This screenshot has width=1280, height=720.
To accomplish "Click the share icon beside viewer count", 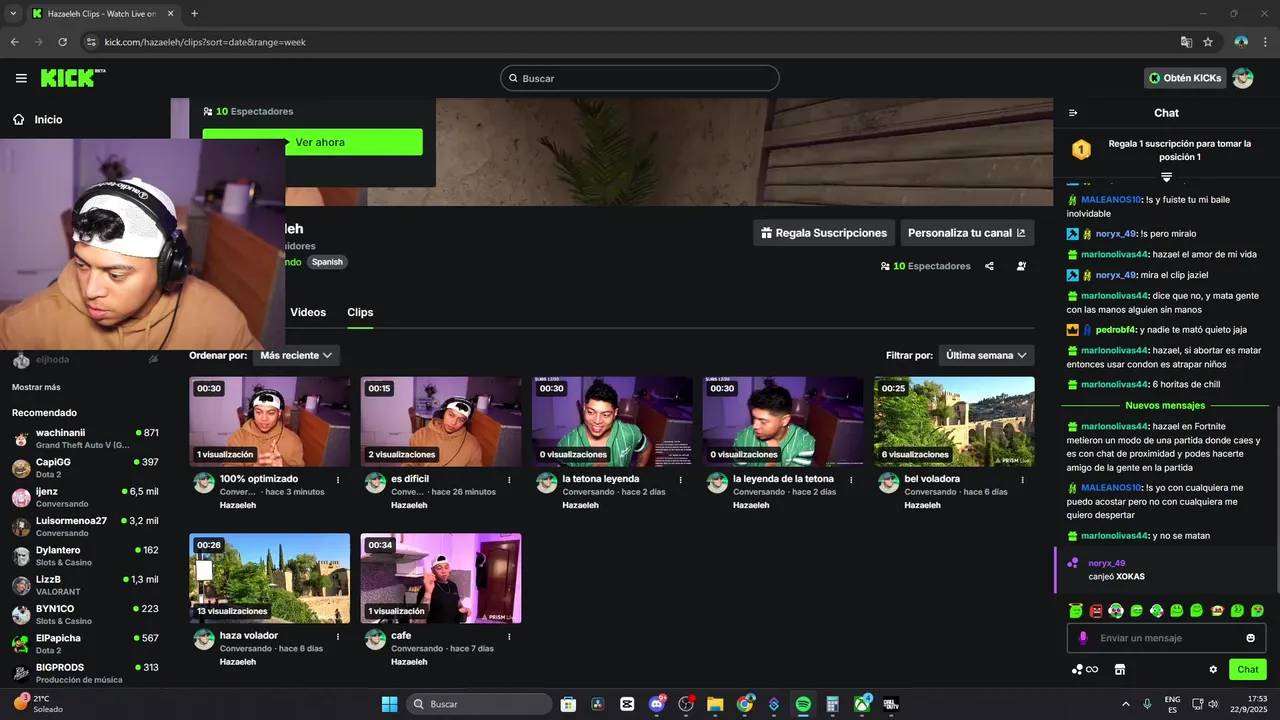I will tap(989, 266).
